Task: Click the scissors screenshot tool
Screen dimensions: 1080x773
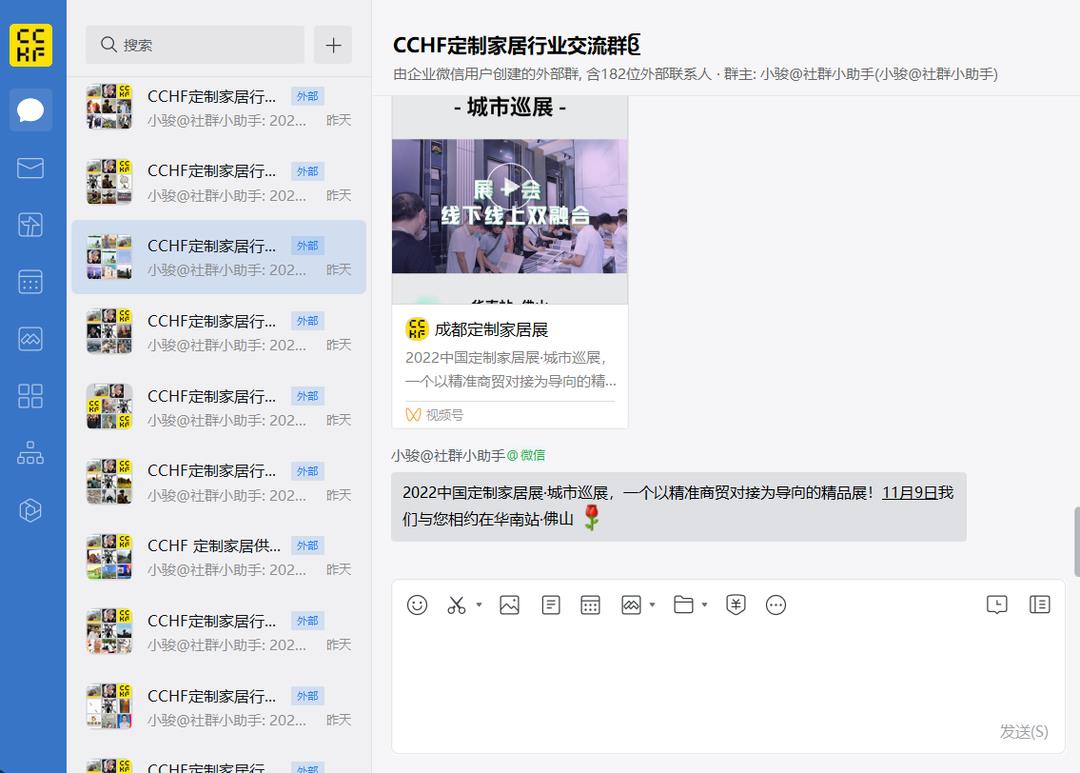Action: [457, 605]
